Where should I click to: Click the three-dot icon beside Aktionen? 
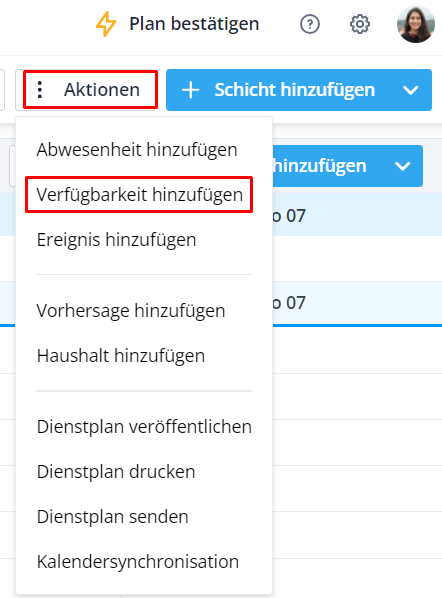pos(40,90)
